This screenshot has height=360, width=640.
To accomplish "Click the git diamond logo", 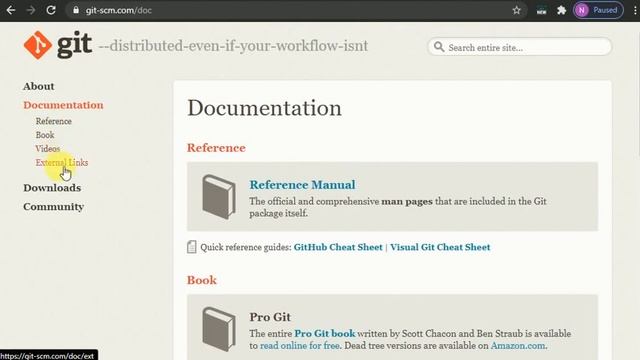I will click(38, 45).
